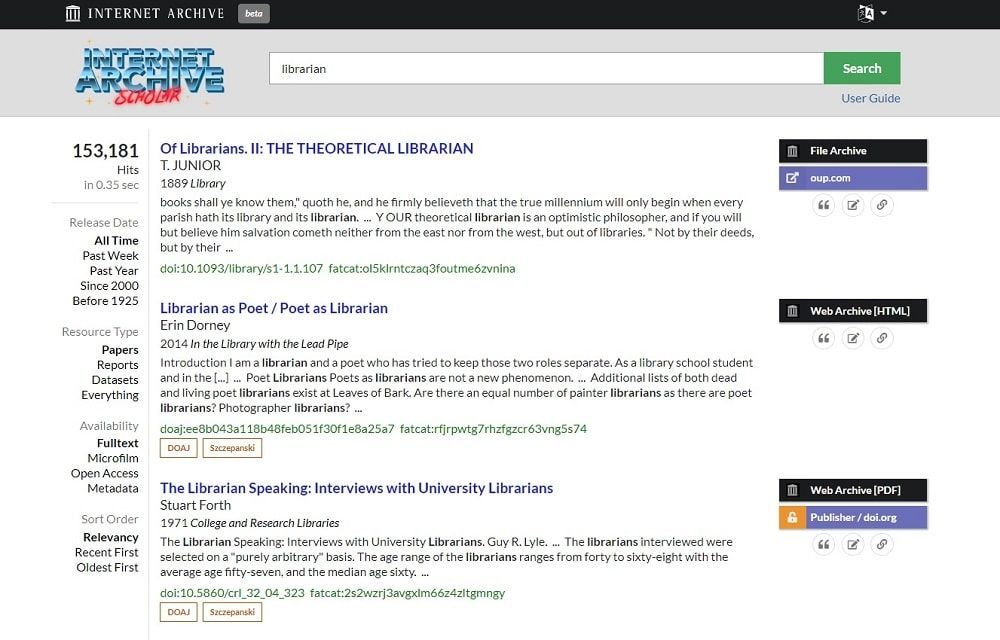Open 'Librarian as Poet / Poet as Librarian' title

pyautogui.click(x=274, y=309)
